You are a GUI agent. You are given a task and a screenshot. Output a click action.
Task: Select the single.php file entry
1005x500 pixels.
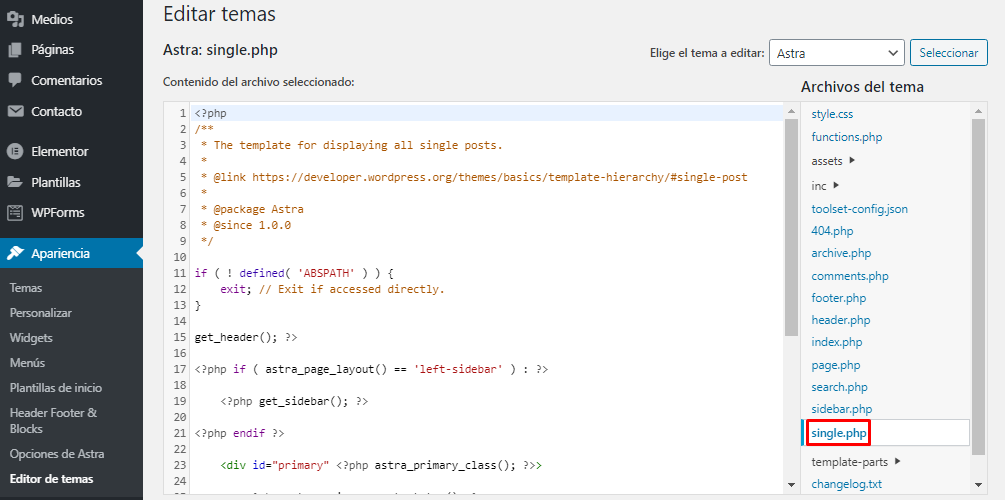point(840,433)
